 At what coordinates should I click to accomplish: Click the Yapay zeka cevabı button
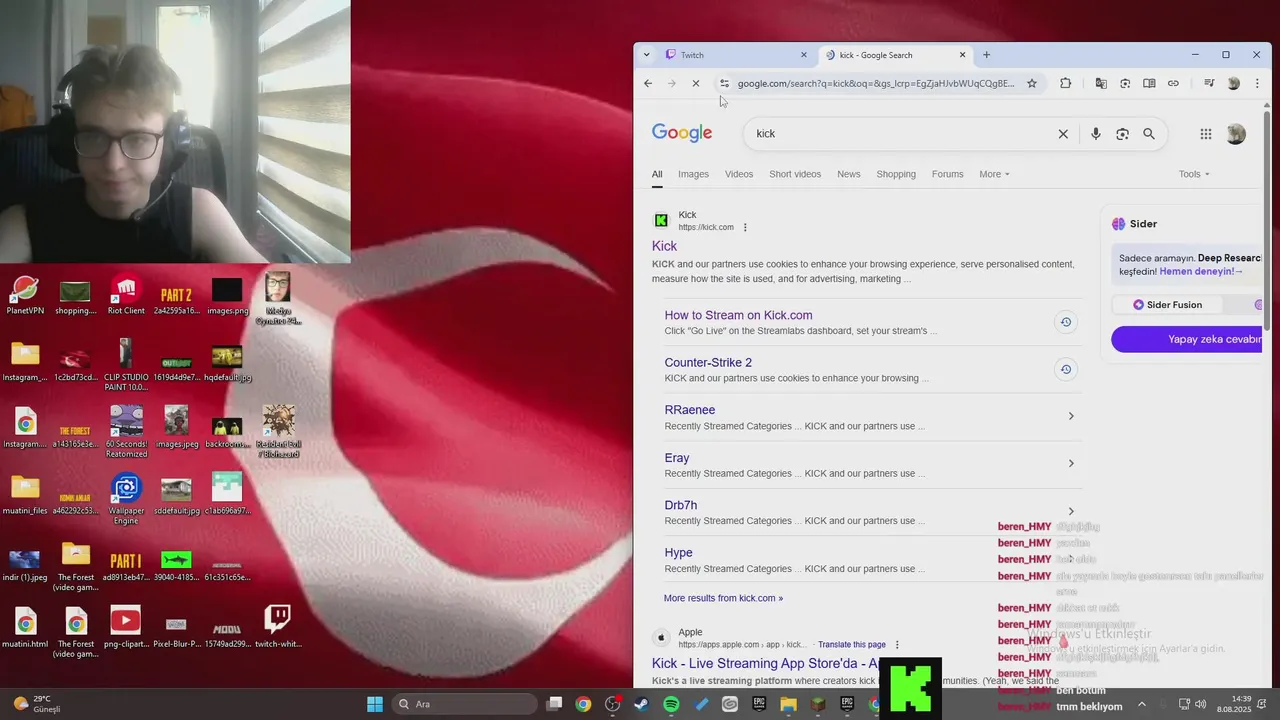click(x=1187, y=339)
